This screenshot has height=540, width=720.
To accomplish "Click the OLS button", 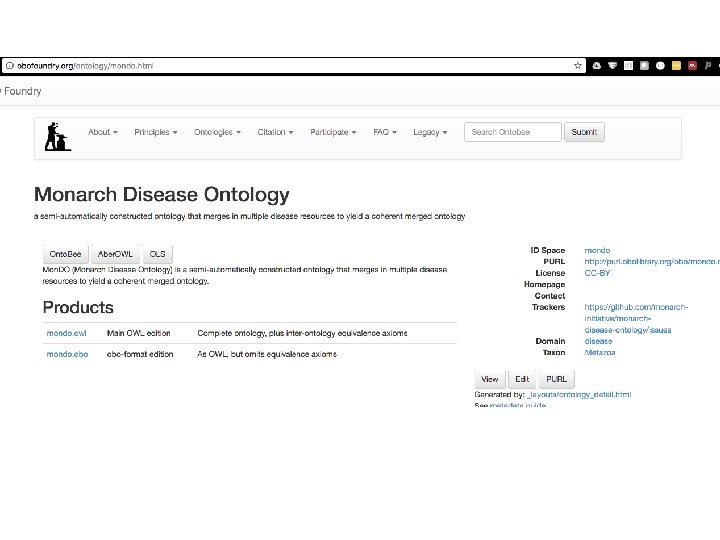I will click(158, 254).
